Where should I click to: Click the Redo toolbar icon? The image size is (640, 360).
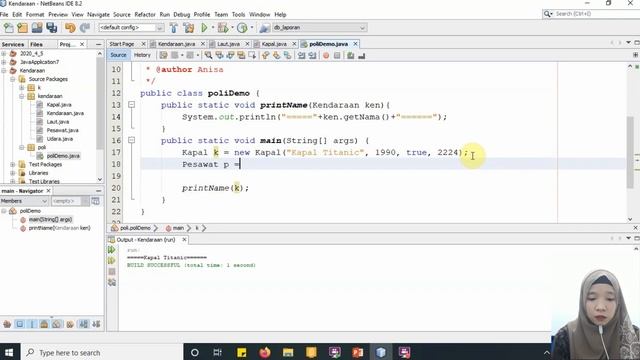(84, 28)
